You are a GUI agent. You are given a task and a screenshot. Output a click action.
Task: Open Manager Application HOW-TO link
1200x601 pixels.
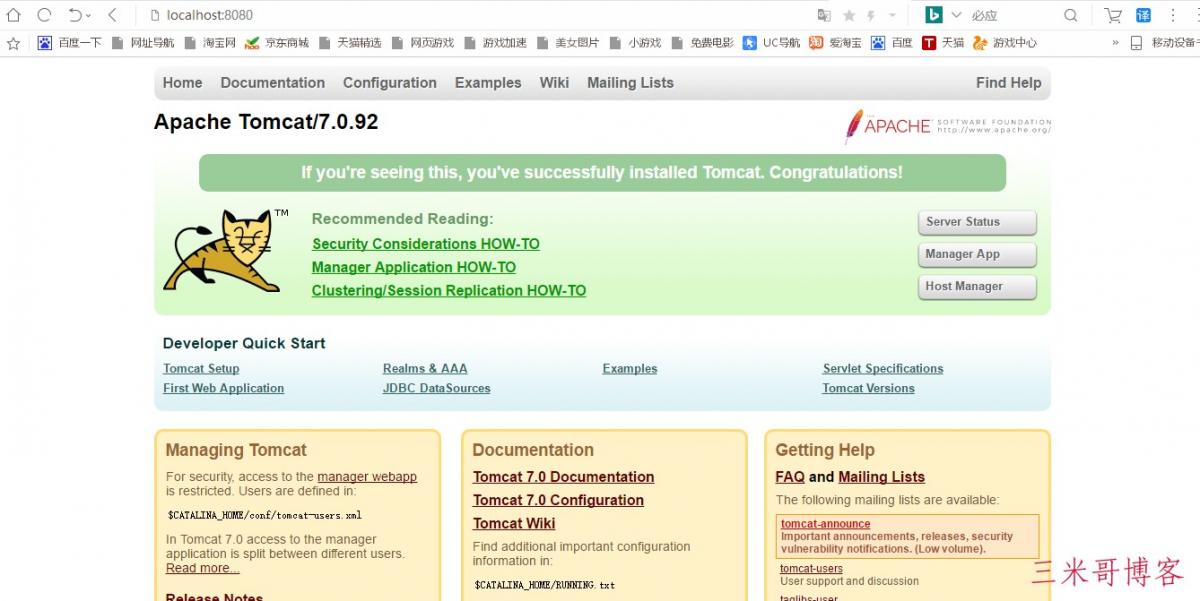414,267
